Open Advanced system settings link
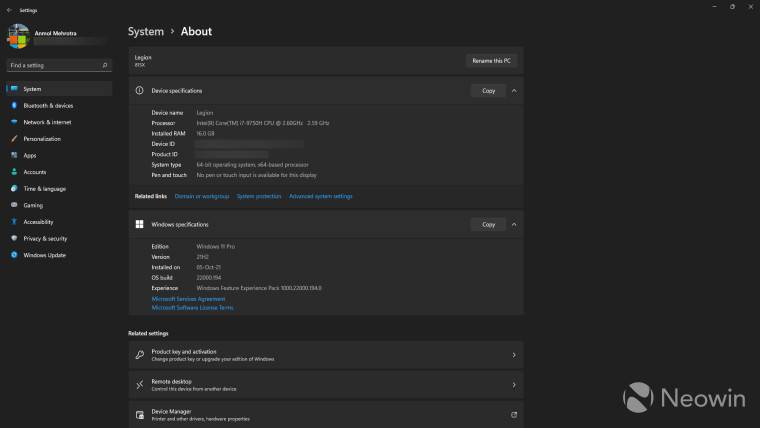Screen dimensions: 760x428 (320, 196)
